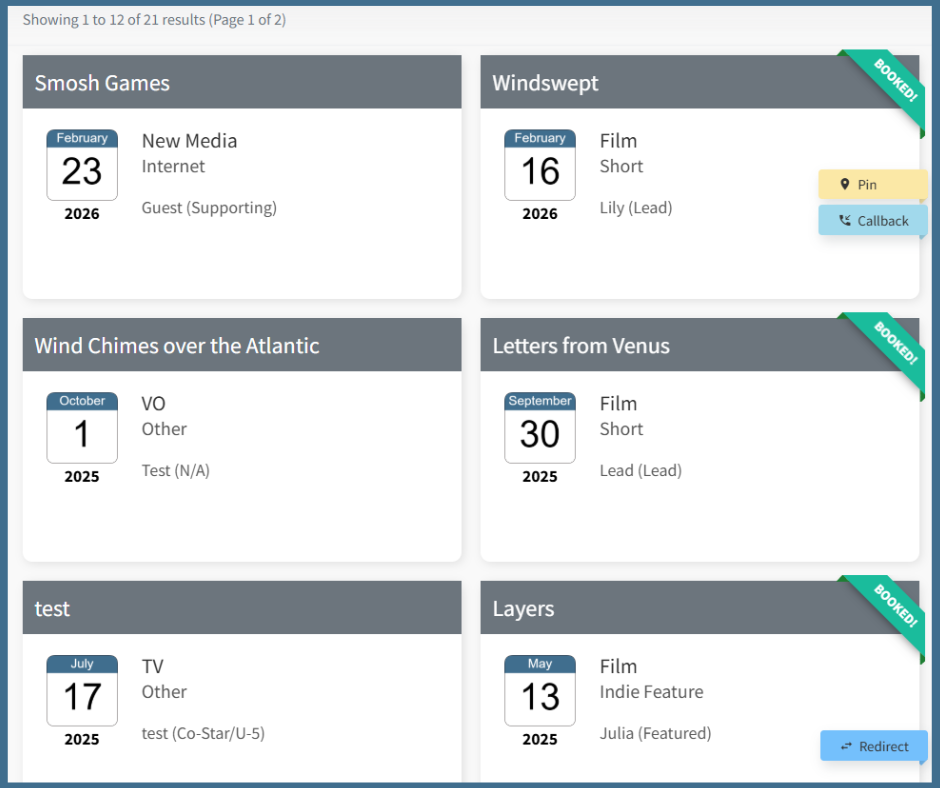Open the Layers audition title
The image size is (940, 788).
pos(523,609)
